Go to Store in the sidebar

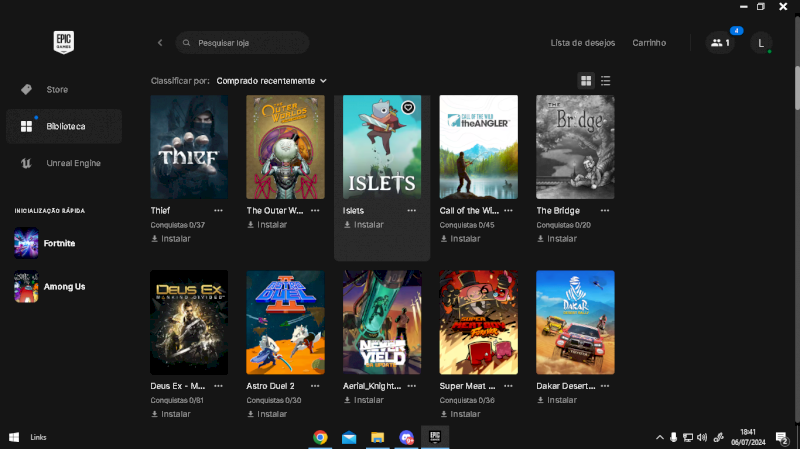[57, 89]
